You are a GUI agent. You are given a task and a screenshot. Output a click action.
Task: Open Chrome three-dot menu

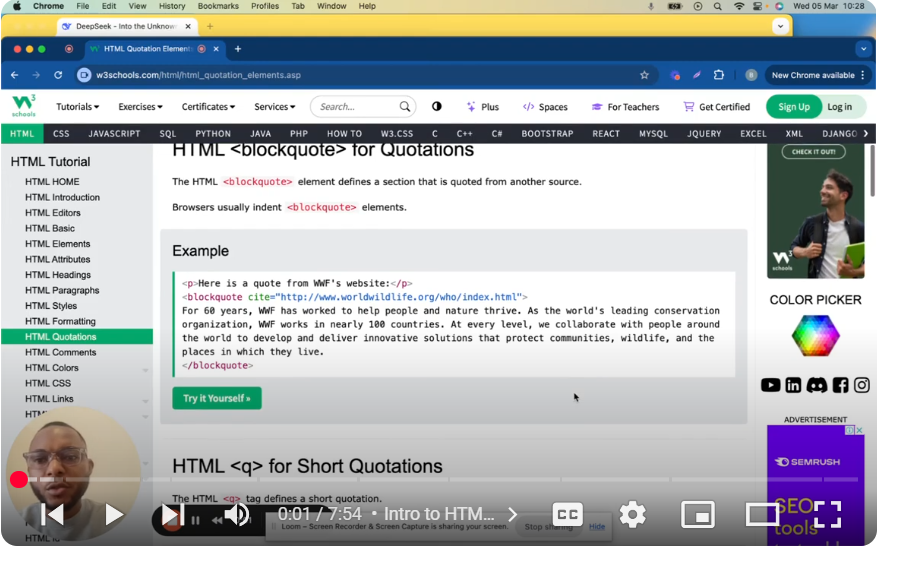(863, 75)
